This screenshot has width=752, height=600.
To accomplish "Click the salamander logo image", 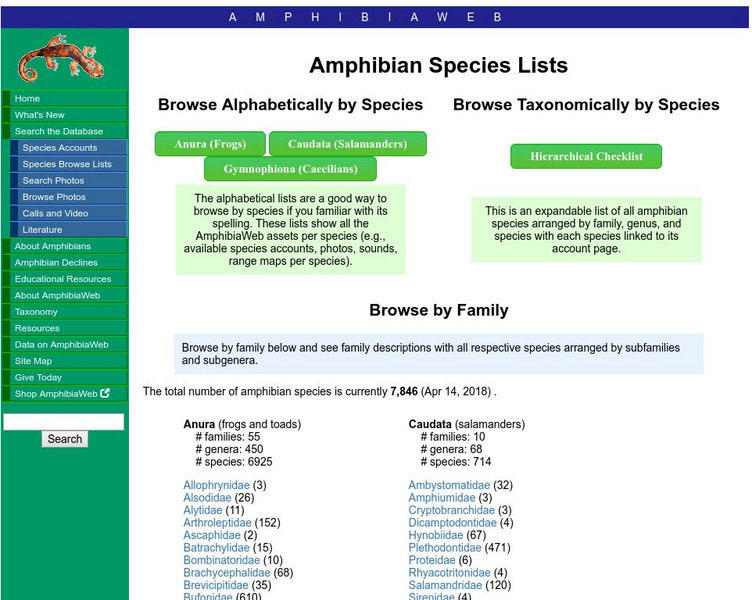I will tap(61, 58).
